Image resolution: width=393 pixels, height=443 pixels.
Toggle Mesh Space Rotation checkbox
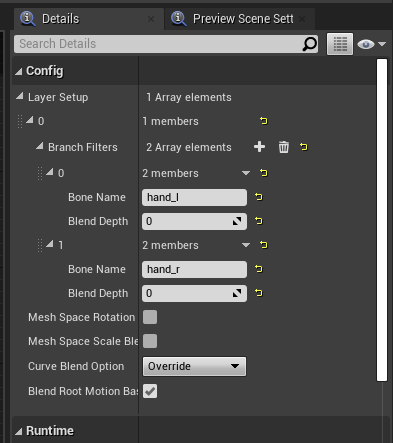[150, 317]
